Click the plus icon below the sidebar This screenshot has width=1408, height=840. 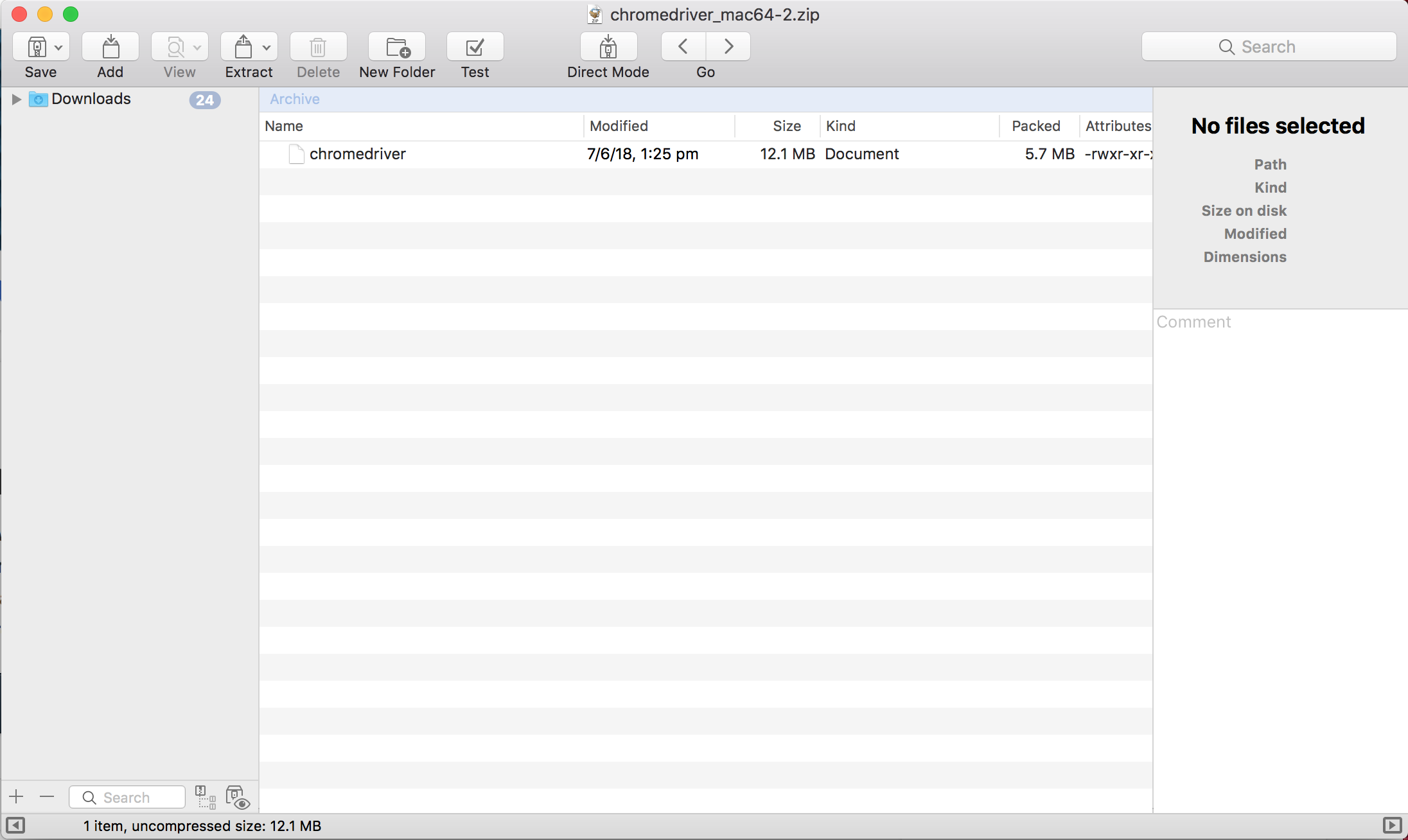[x=17, y=797]
